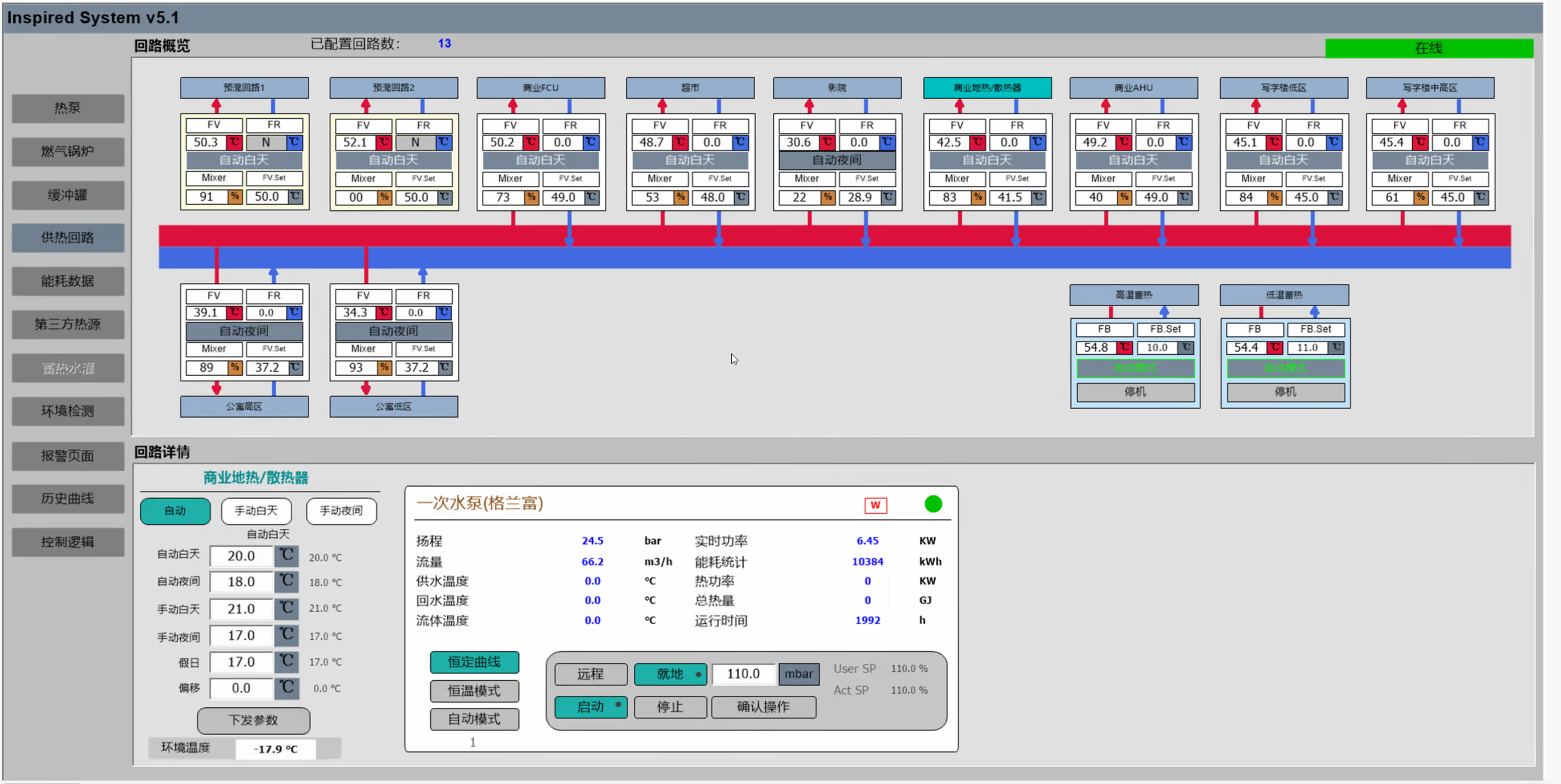
Task: Select 恒温模式 pump mode
Action: (474, 690)
